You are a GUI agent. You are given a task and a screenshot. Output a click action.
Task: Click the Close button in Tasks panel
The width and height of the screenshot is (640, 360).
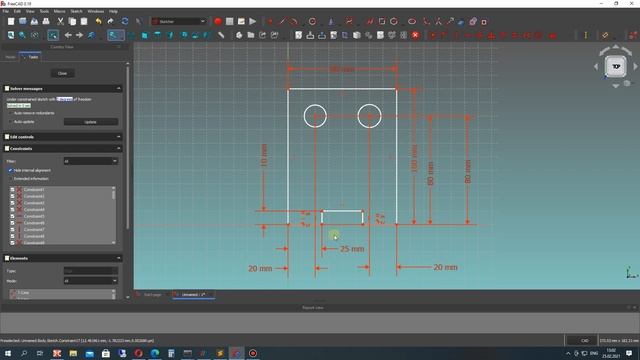point(62,73)
